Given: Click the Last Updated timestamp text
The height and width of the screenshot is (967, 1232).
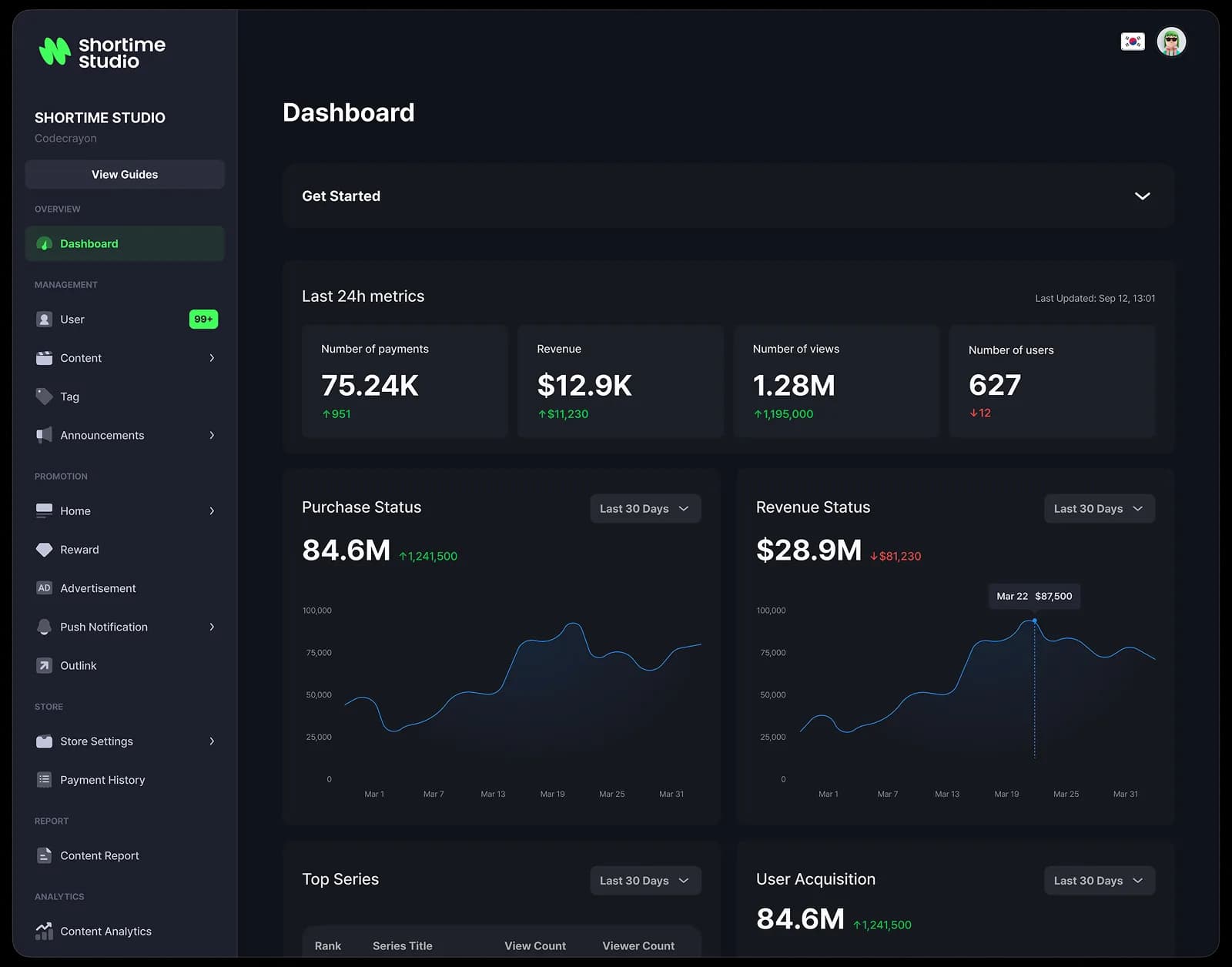Looking at the screenshot, I should tap(1095, 298).
